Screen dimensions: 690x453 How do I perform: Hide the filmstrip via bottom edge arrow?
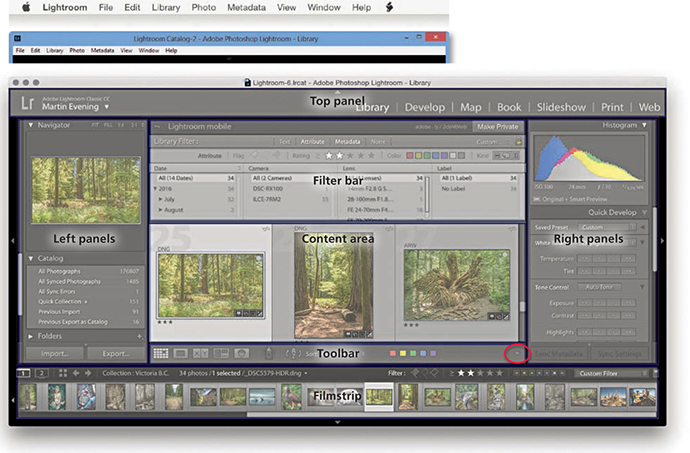coord(338,422)
